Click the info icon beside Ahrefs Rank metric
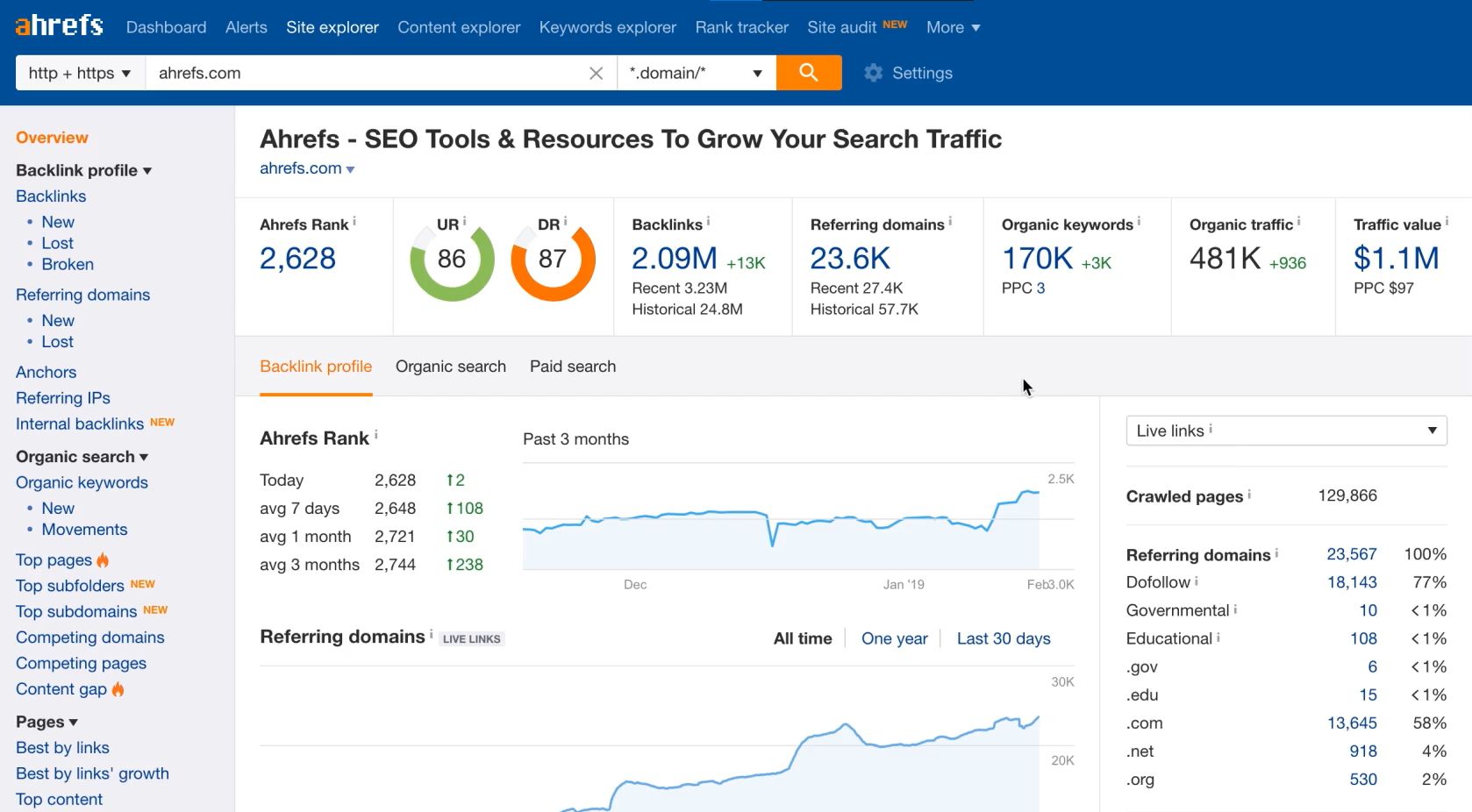 354,222
